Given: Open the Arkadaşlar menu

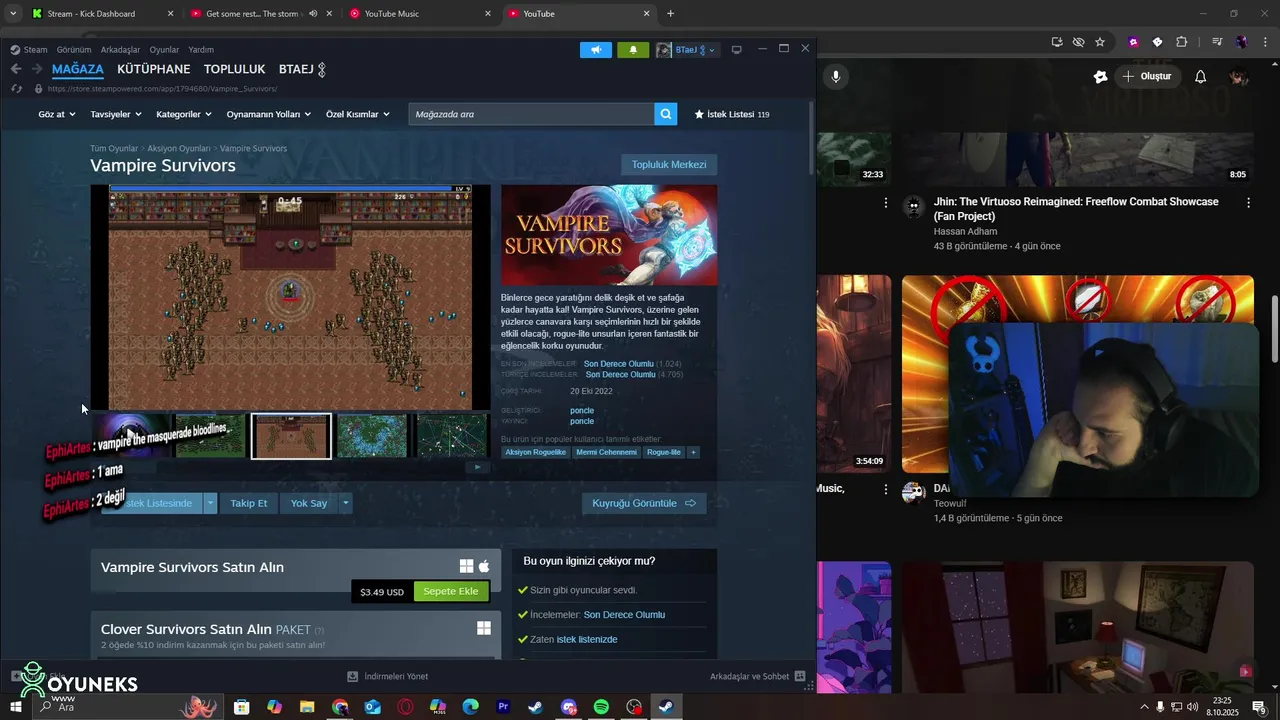Looking at the screenshot, I should point(121,50).
